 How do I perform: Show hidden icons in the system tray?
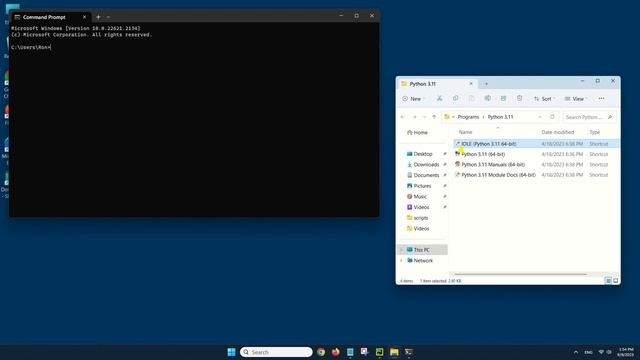click(x=576, y=352)
